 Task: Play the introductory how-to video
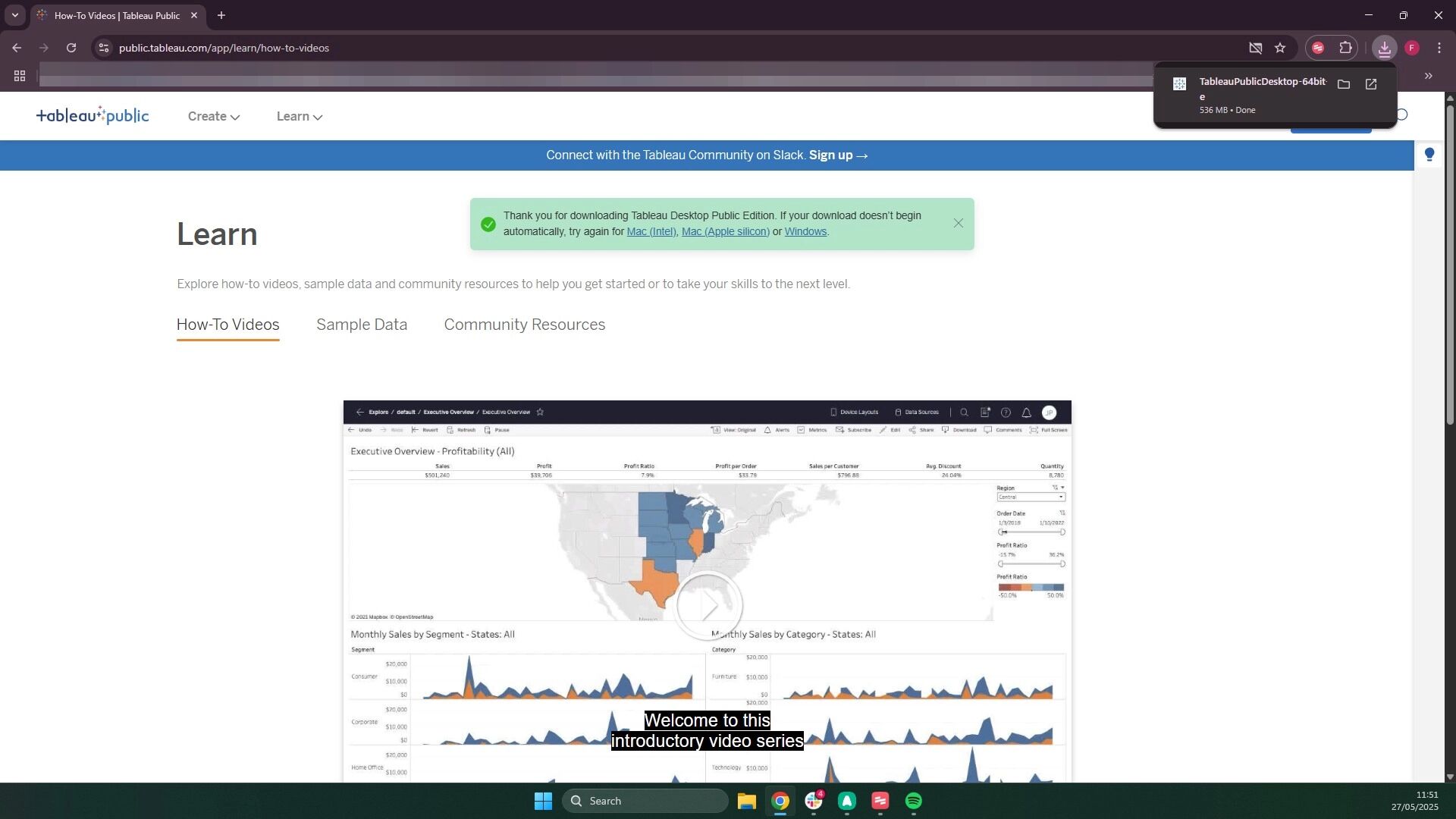(x=708, y=605)
